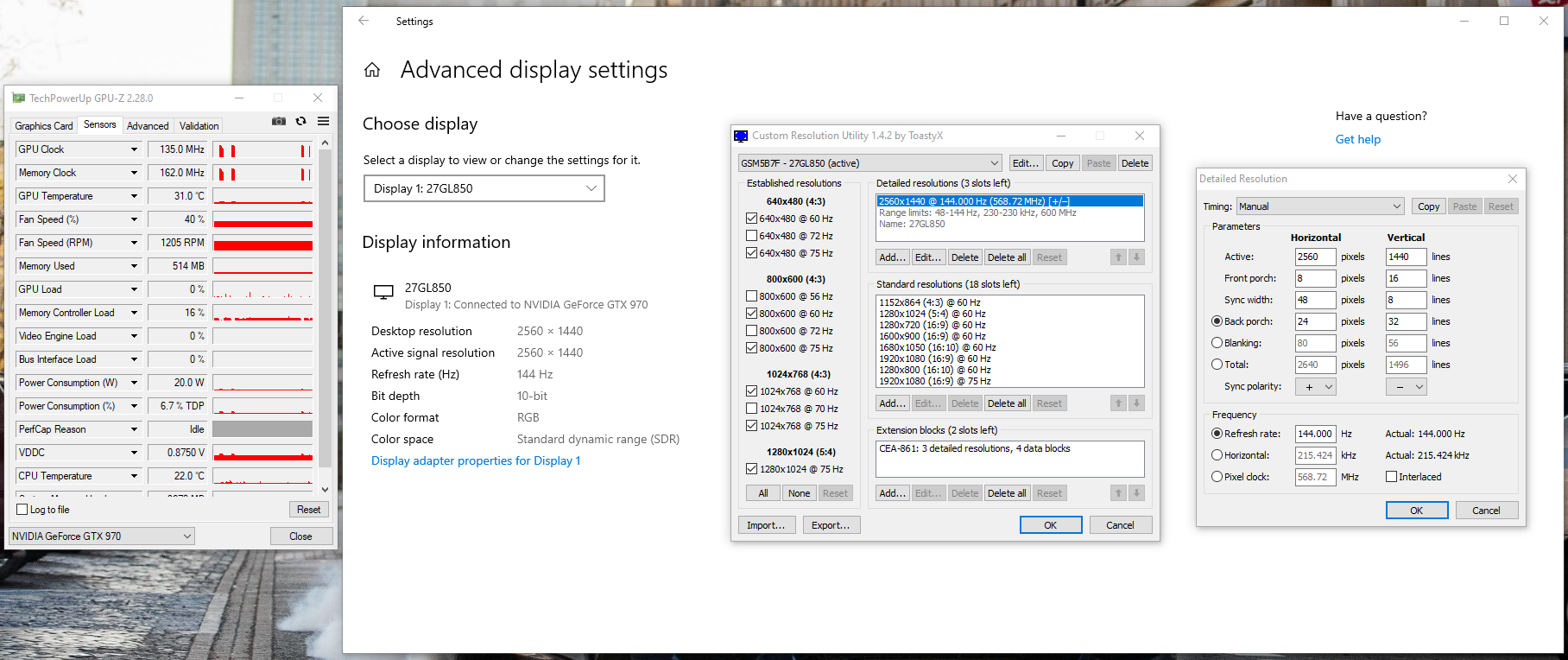Click Delete all under Standard resolutions
This screenshot has width=1568, height=660.
click(x=1007, y=403)
